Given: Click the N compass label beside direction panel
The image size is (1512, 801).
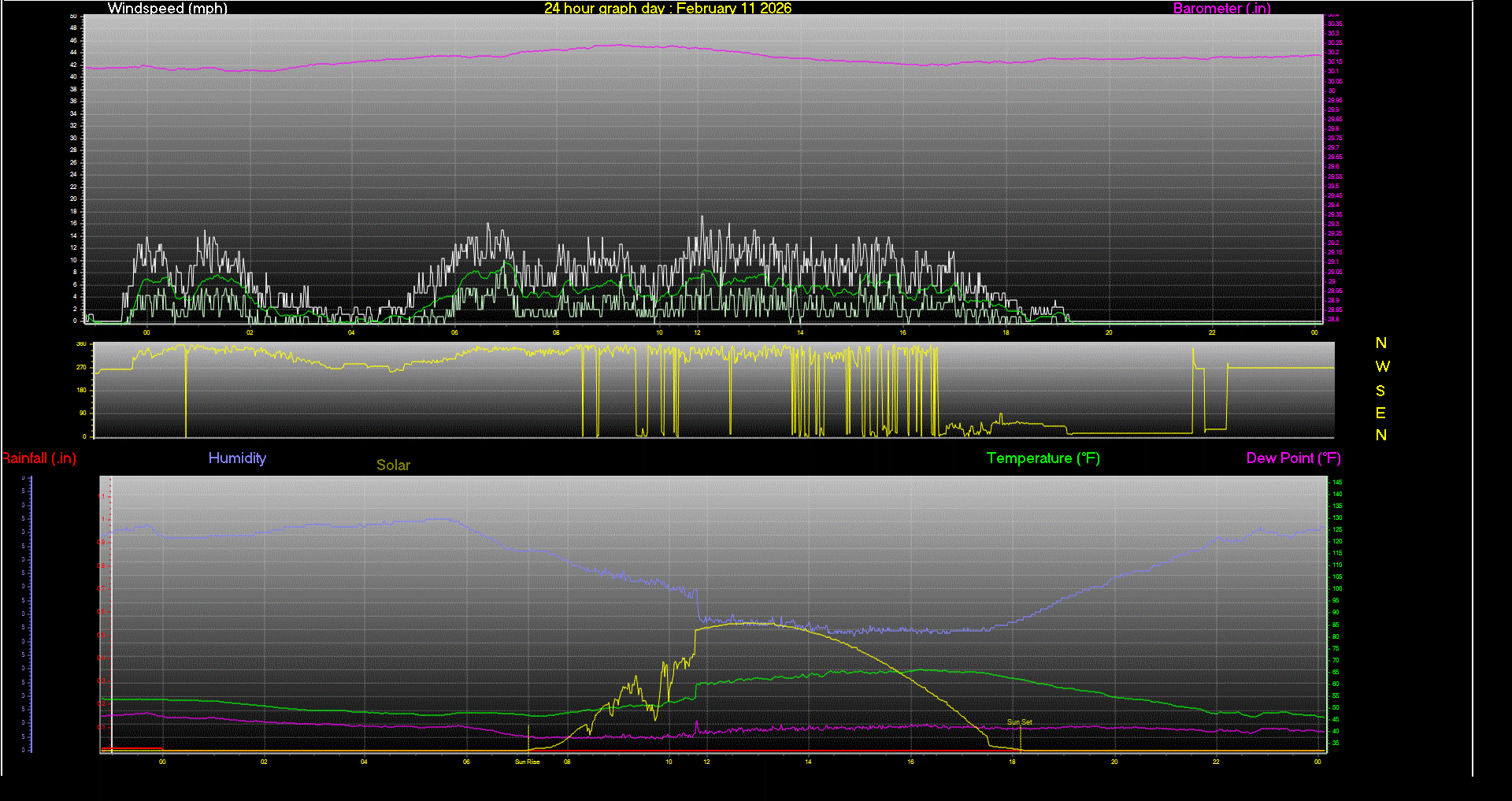Looking at the screenshot, I should tap(1380, 343).
